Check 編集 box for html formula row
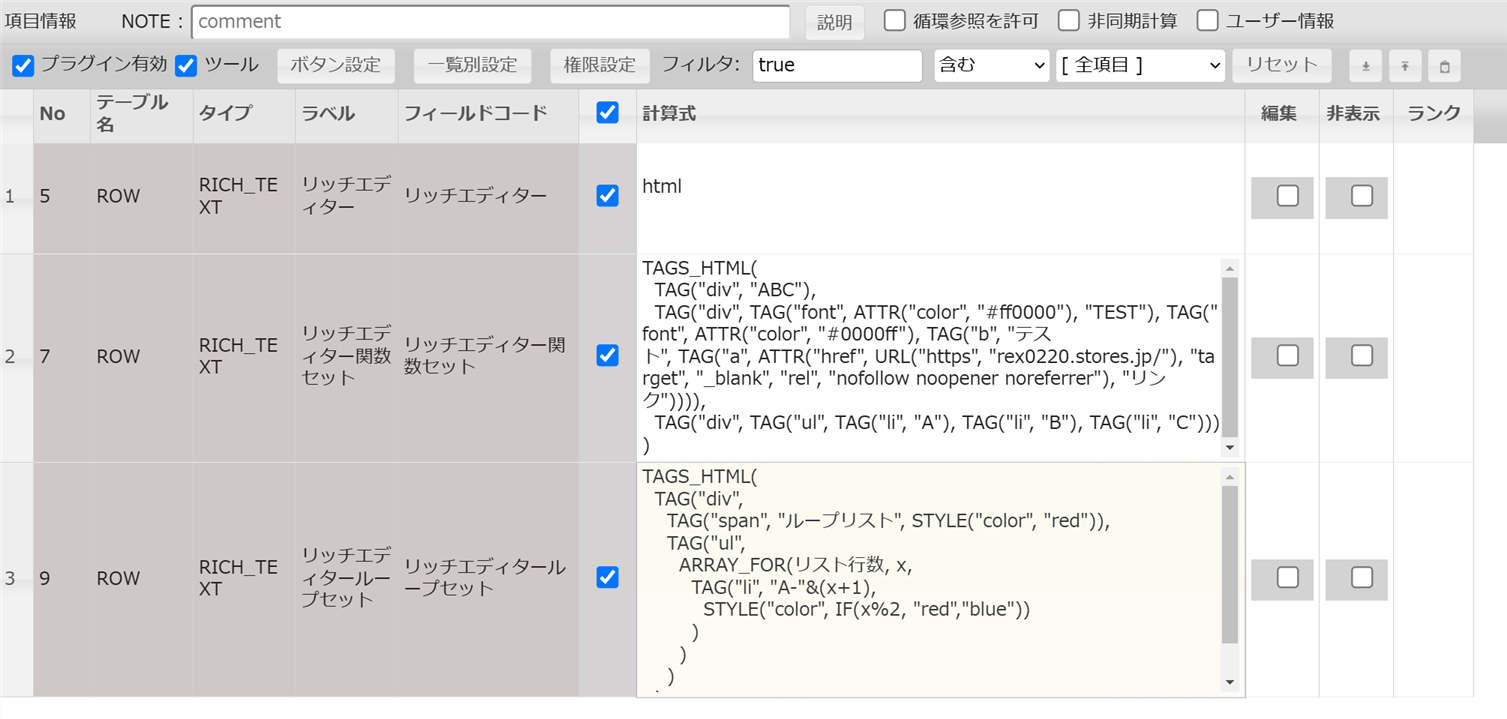Screen dimensions: 1507x719 [1288, 196]
